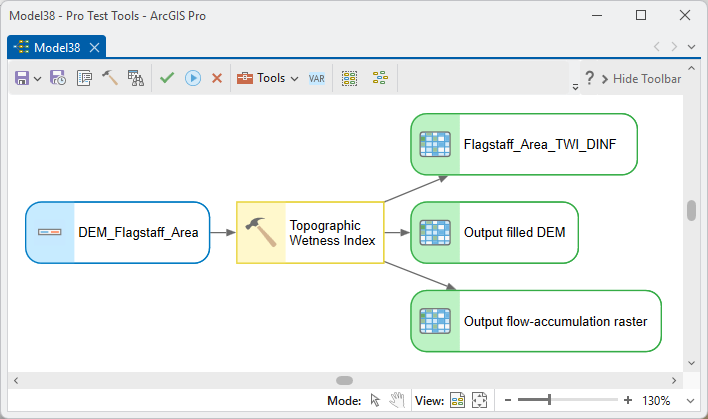Select the Topographic Wetness Index tool element

click(x=310, y=233)
